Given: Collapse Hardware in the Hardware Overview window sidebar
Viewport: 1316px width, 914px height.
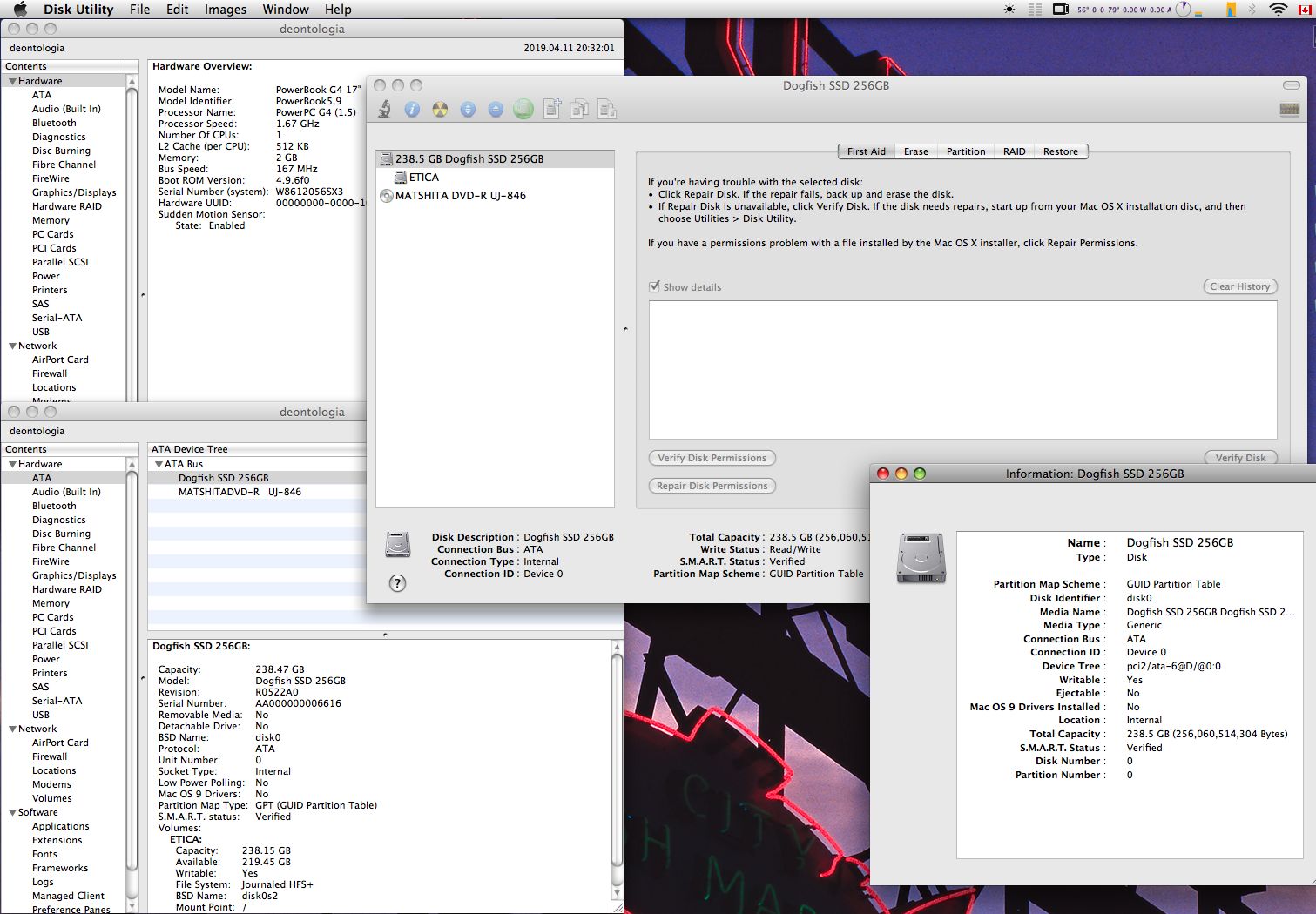Looking at the screenshot, I should (x=12, y=81).
